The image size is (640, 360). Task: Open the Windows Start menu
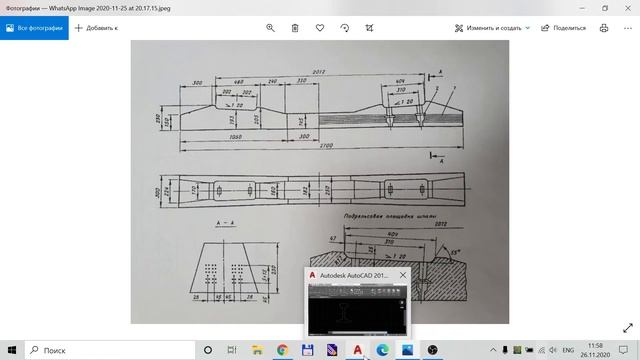pos(12,350)
